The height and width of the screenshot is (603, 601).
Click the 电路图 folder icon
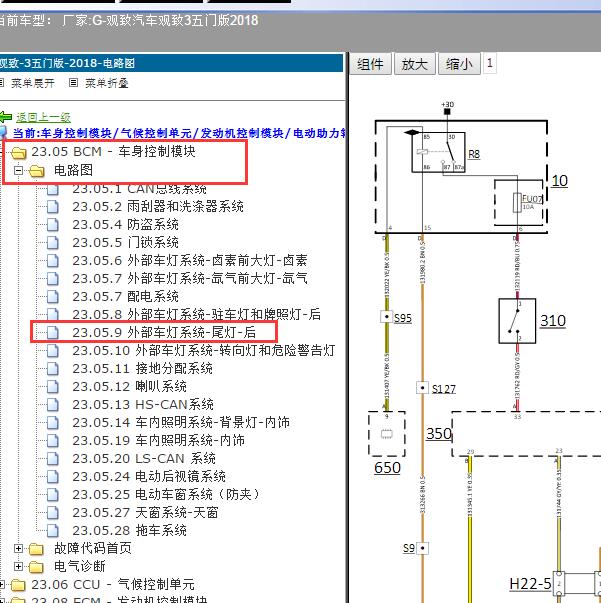pos(37,170)
